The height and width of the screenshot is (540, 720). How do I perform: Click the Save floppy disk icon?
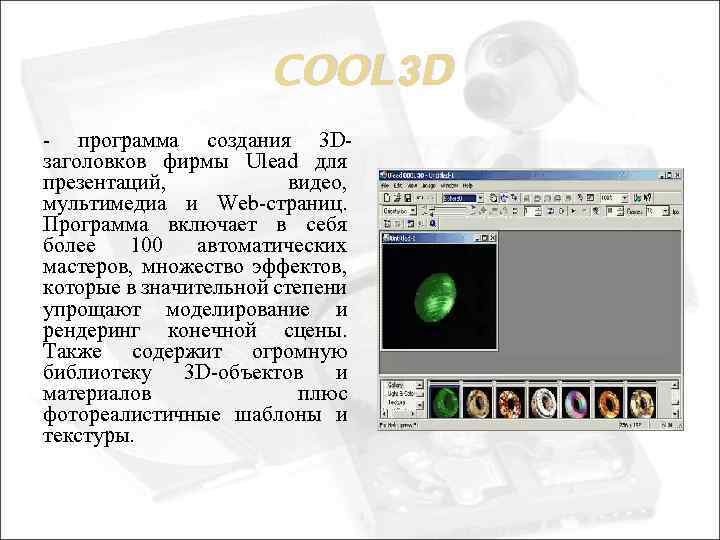(408, 198)
